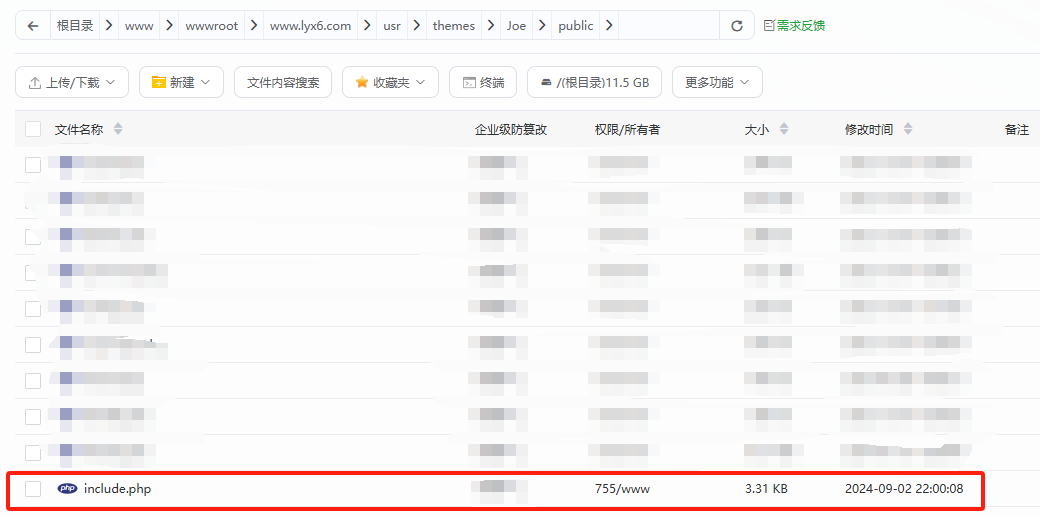Open the 需求反馈 feedback link

point(794,26)
